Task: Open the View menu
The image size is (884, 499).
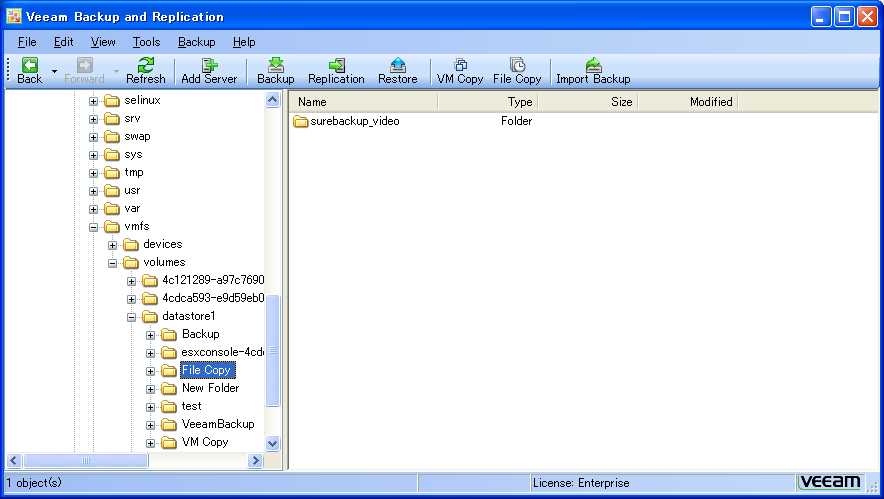Action: point(103,42)
